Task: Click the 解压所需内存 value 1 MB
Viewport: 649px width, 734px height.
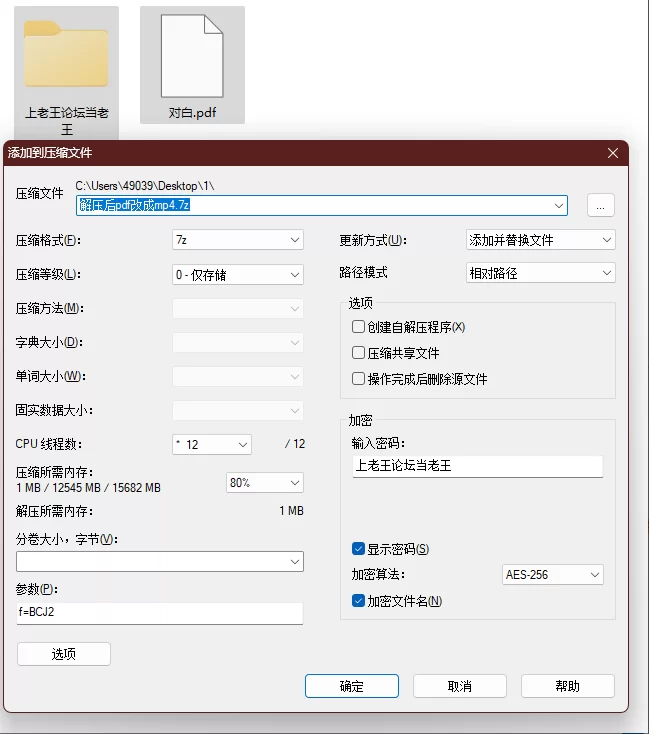Action: coord(291,511)
